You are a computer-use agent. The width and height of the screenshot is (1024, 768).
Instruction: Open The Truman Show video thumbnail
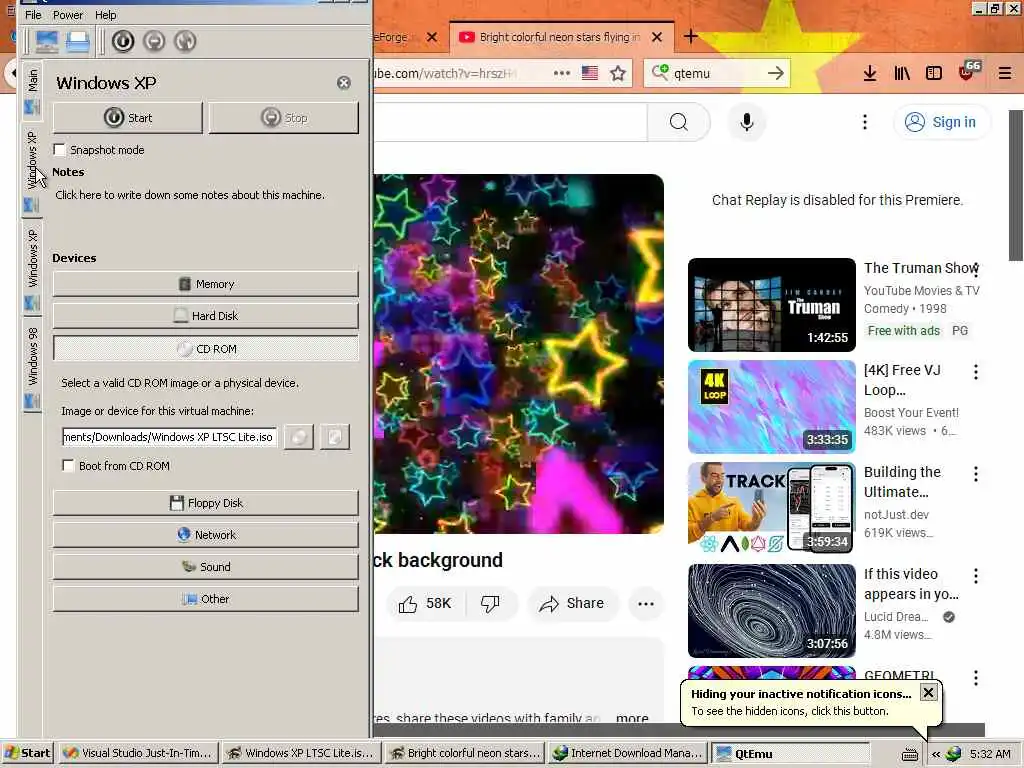(x=772, y=305)
